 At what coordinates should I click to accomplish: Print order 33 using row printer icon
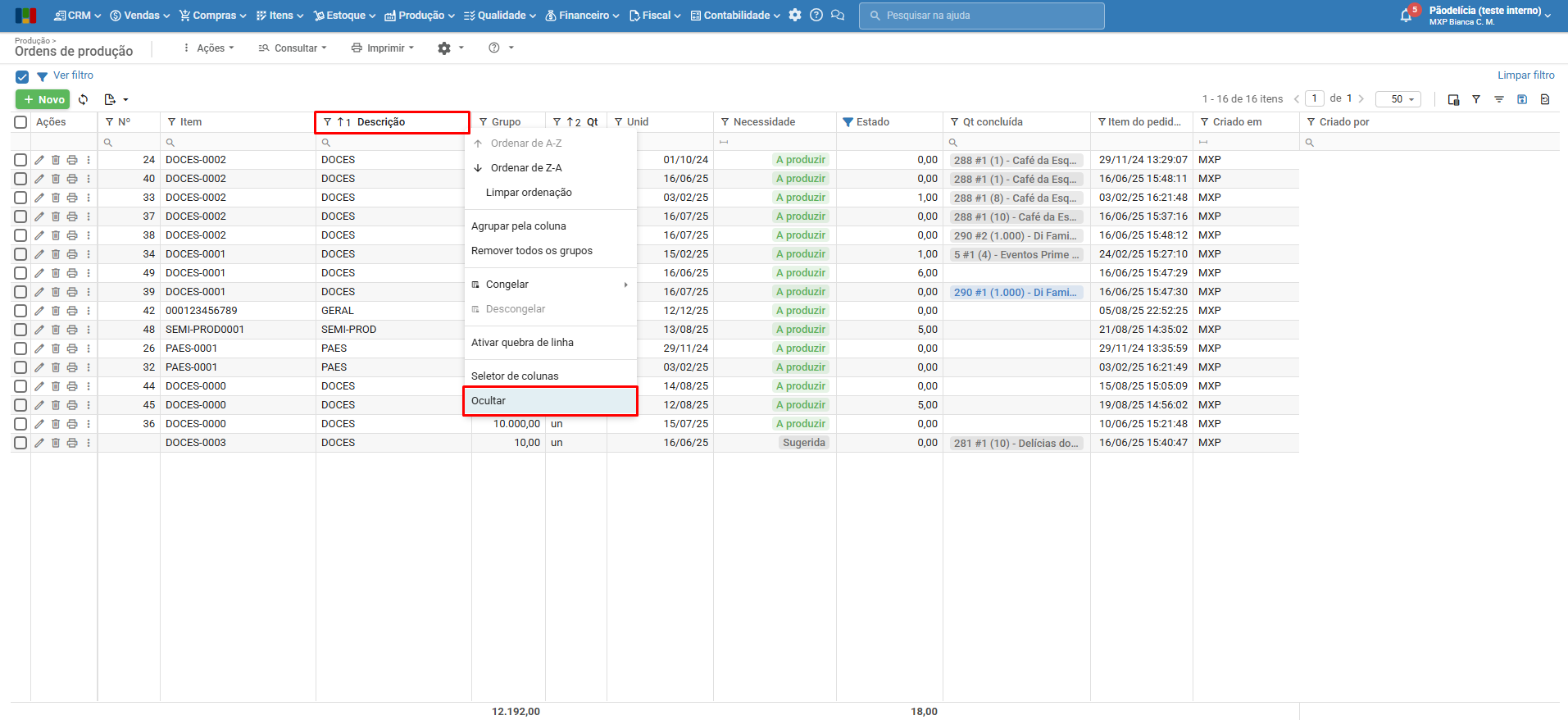72,198
